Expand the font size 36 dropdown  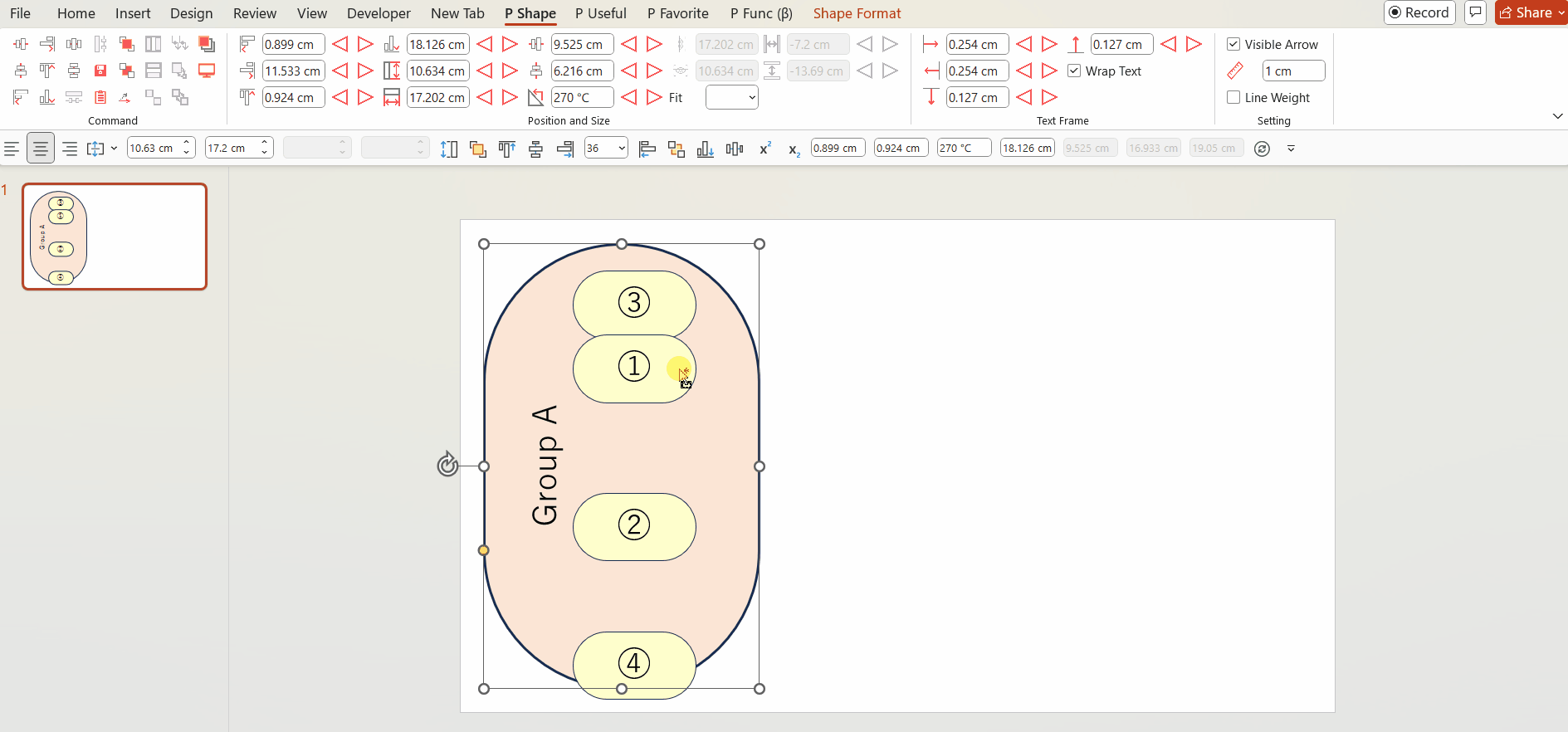(621, 149)
